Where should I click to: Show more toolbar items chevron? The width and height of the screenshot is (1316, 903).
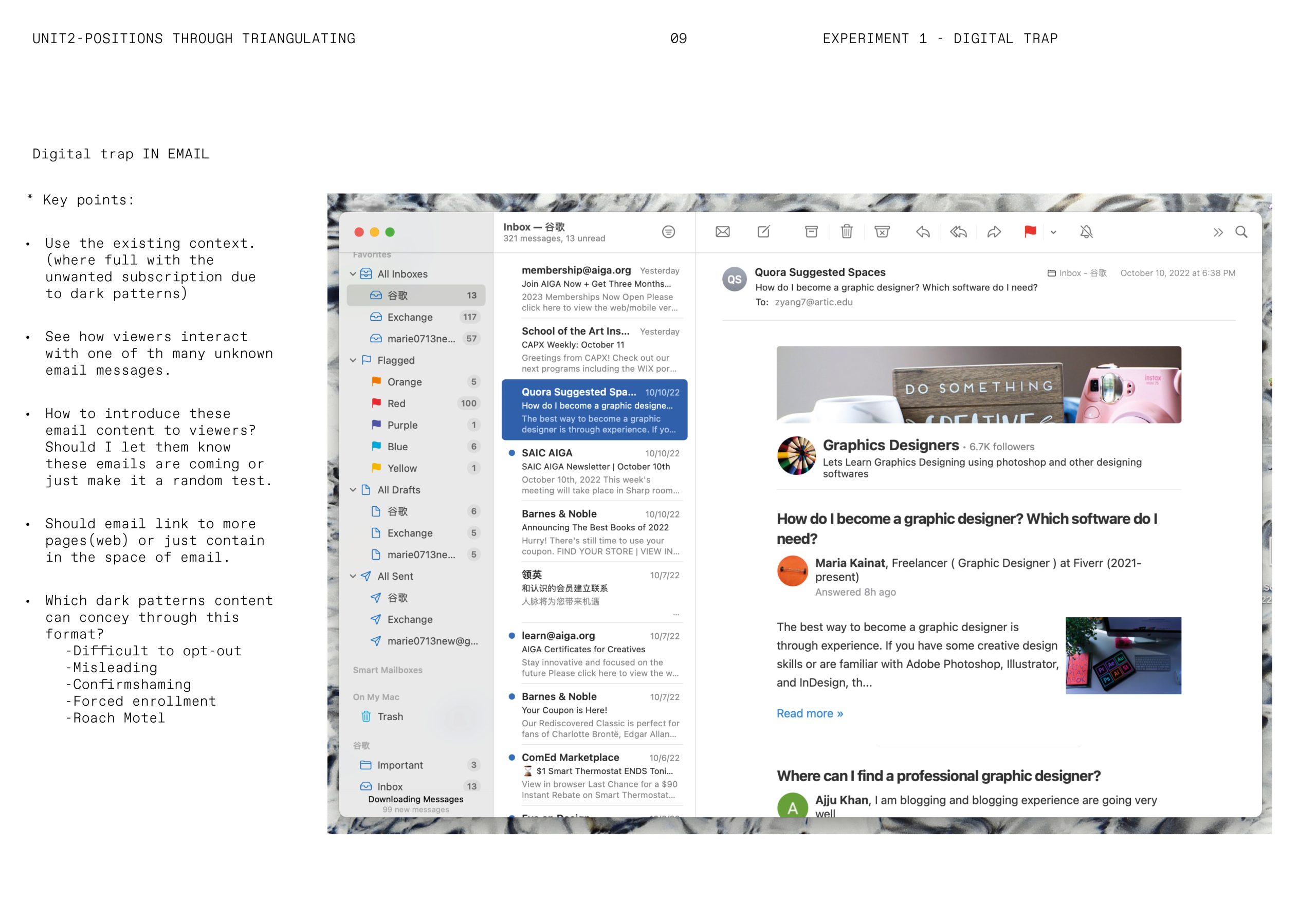pos(1218,233)
